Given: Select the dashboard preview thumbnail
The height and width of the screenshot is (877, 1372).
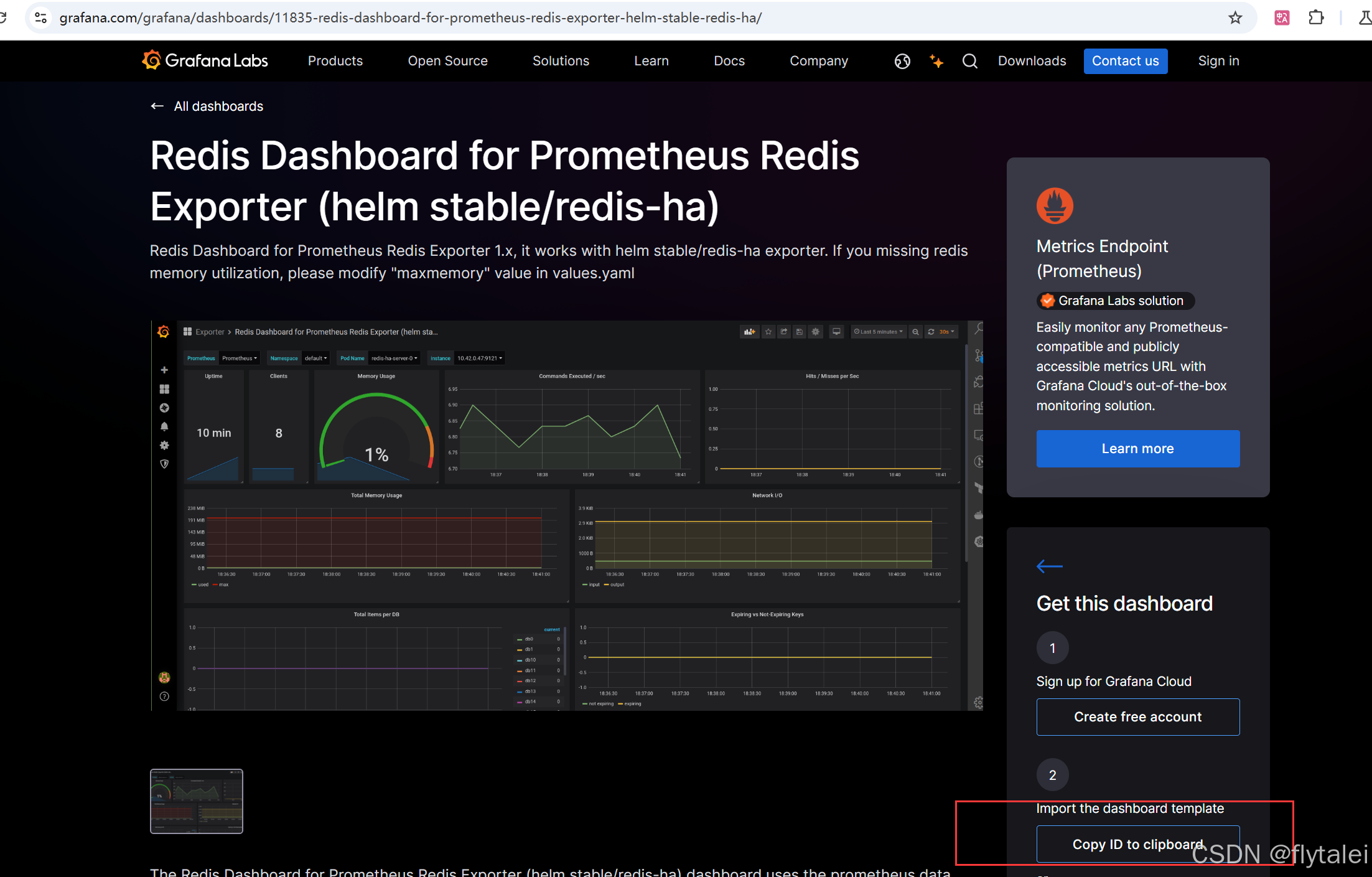Looking at the screenshot, I should point(197,801).
